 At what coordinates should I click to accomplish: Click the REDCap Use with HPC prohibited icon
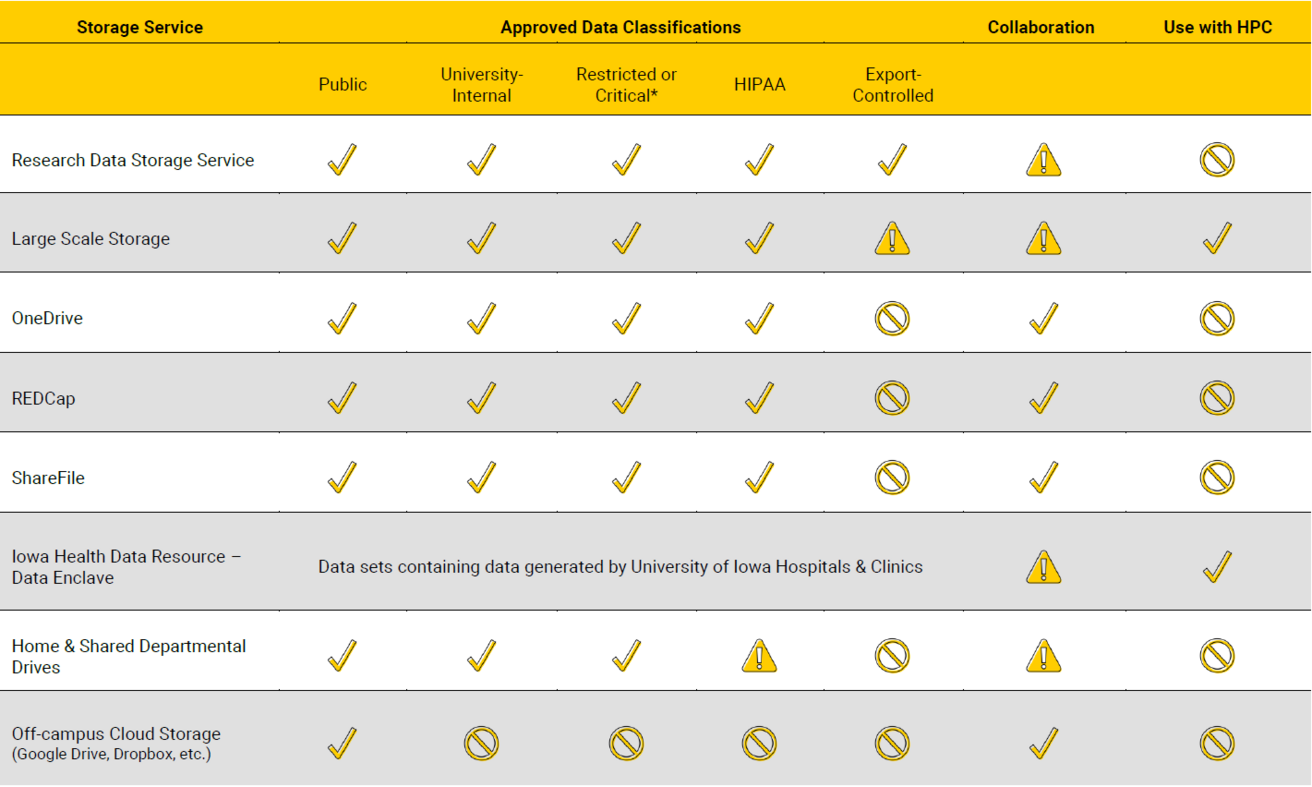coord(1217,398)
